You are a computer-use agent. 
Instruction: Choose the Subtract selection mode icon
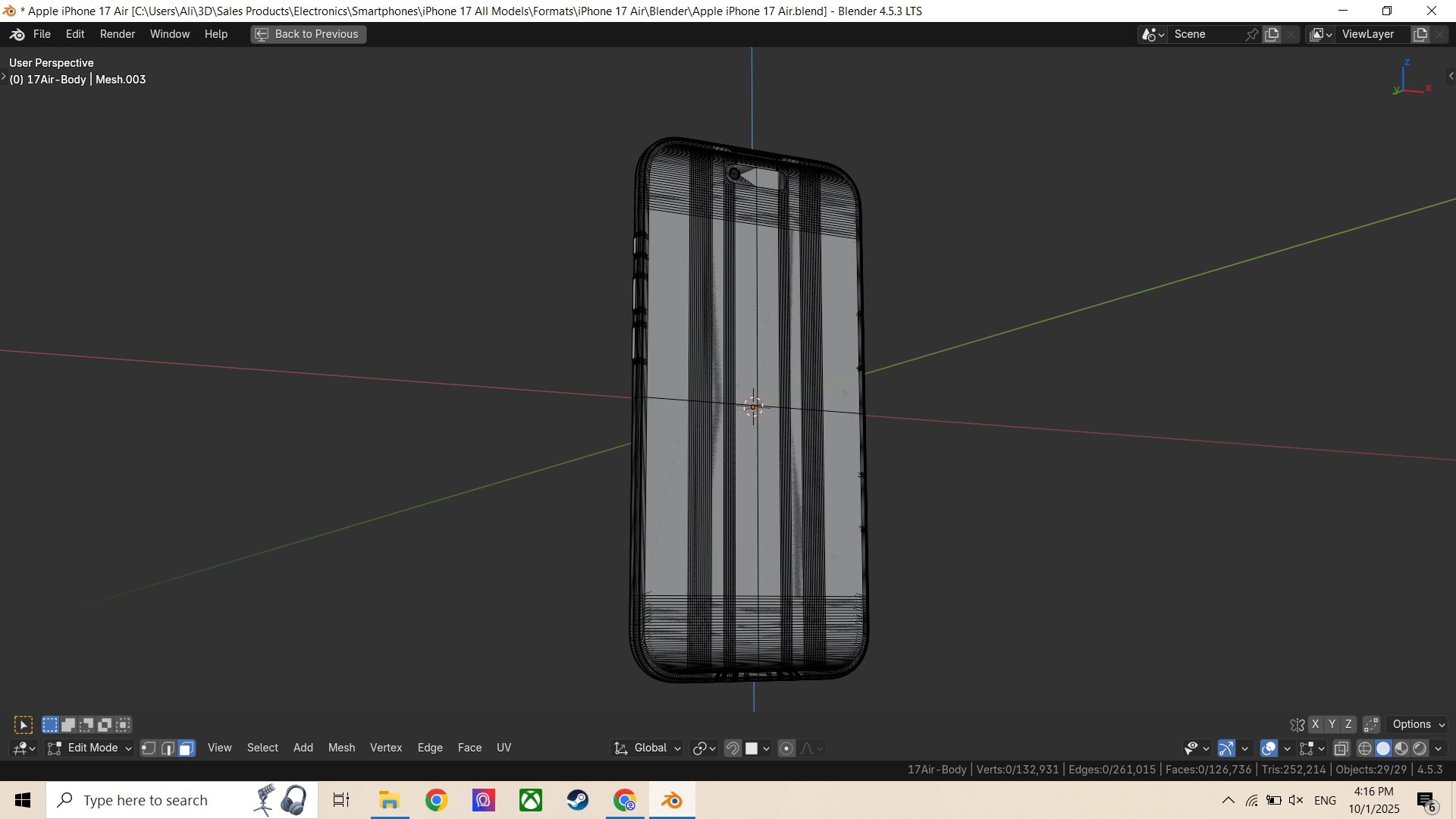(86, 725)
